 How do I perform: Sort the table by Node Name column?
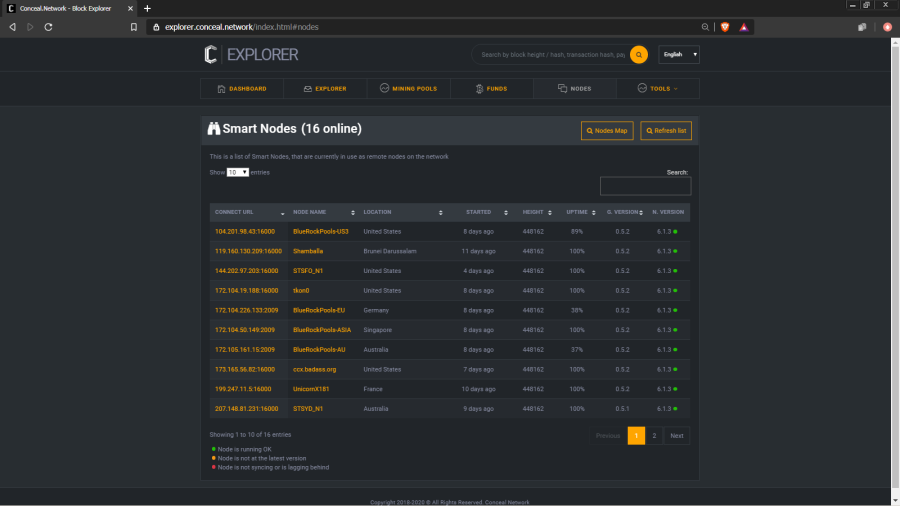pos(322,212)
